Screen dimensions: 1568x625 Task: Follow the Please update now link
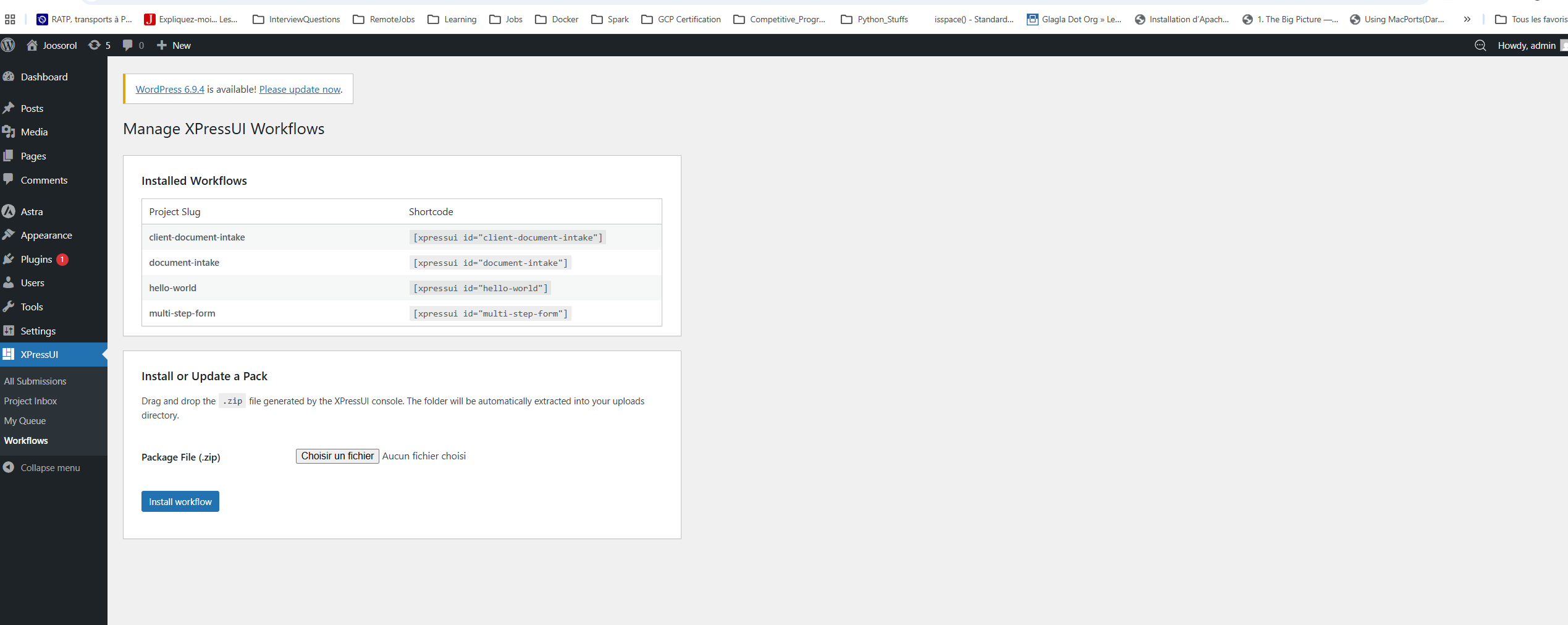pyautogui.click(x=300, y=89)
